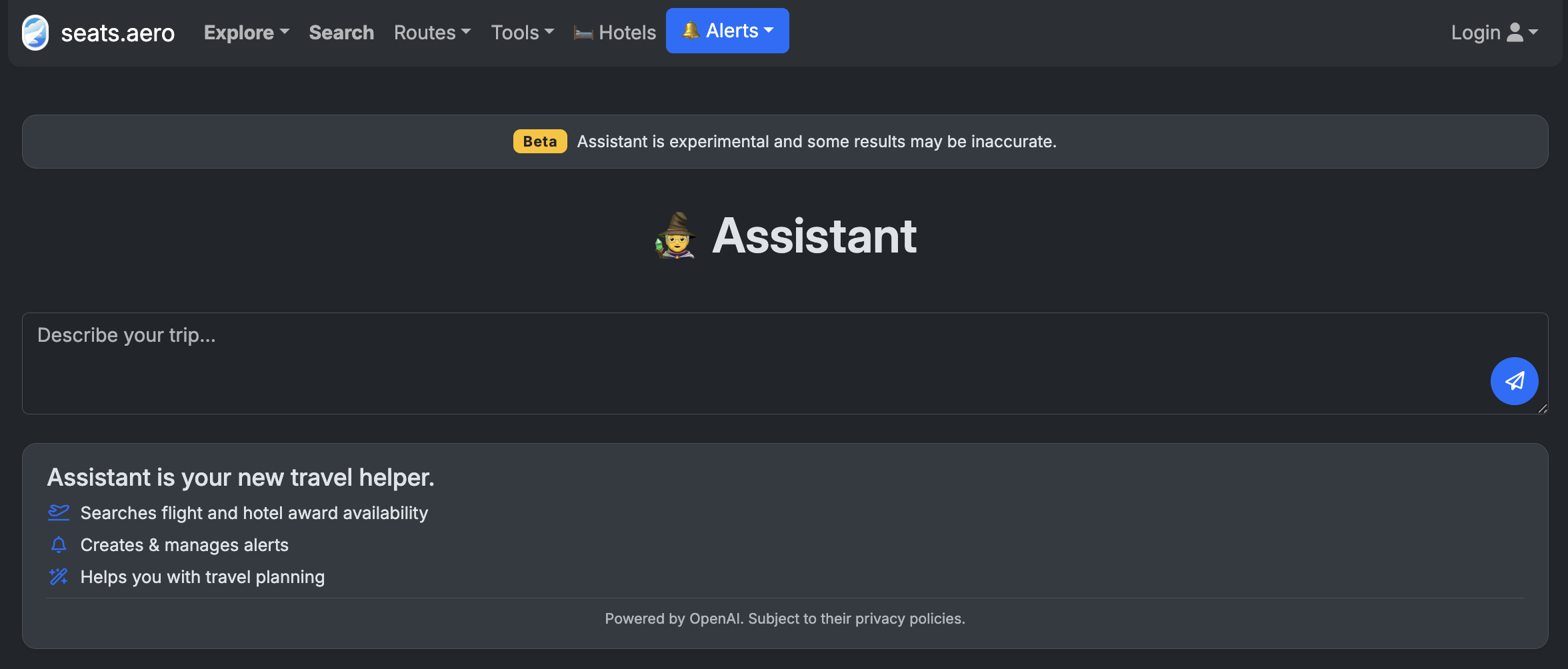Open the Login account dropdown
The image size is (1568, 669).
1494,33
